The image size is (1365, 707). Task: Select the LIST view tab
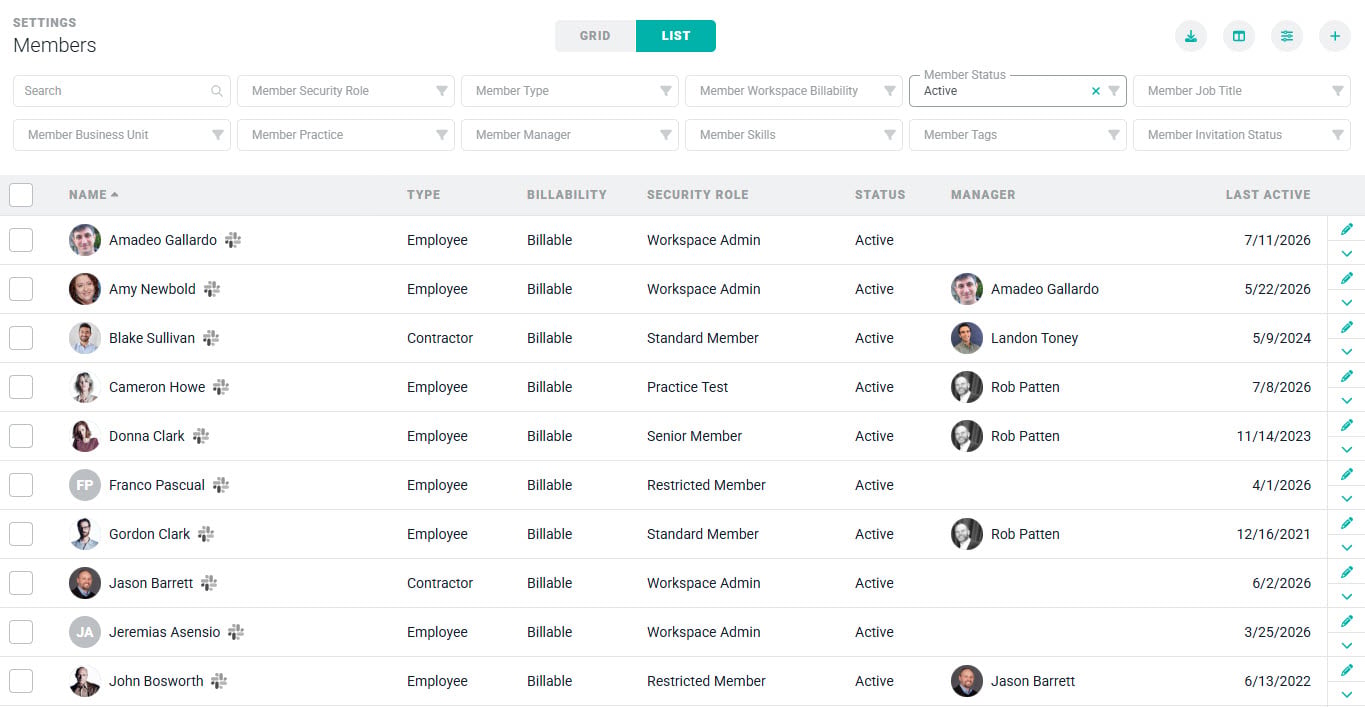click(x=676, y=36)
